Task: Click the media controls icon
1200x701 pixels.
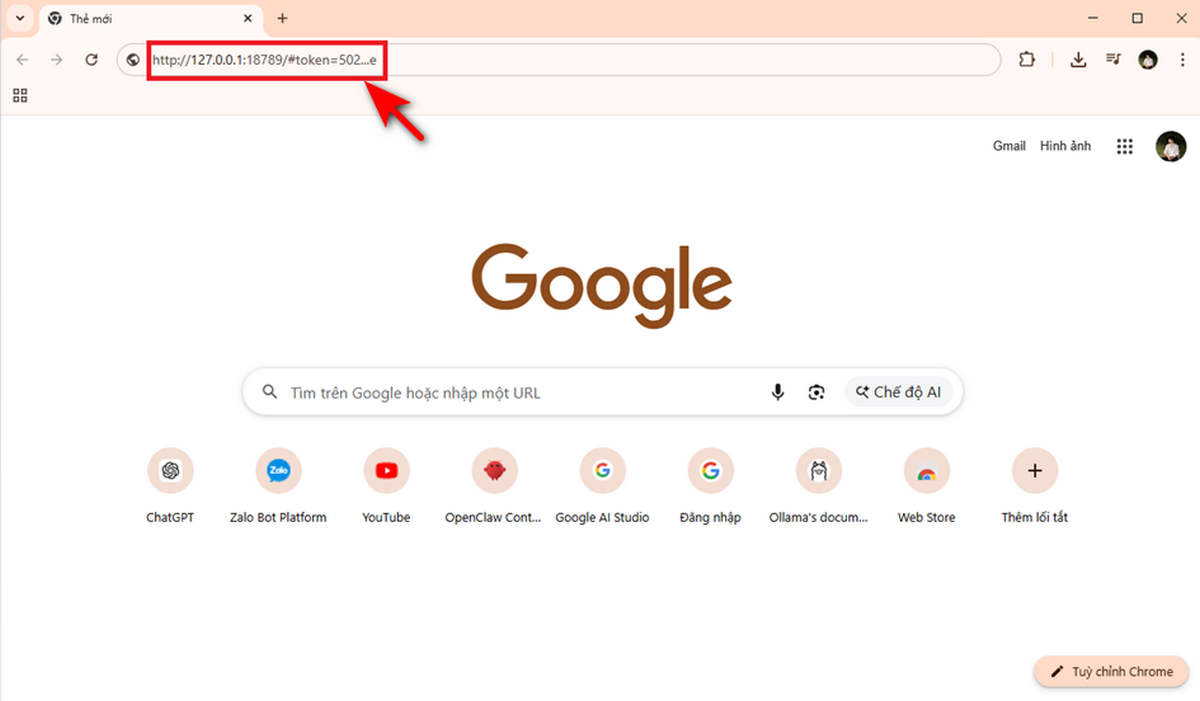Action: (1113, 60)
